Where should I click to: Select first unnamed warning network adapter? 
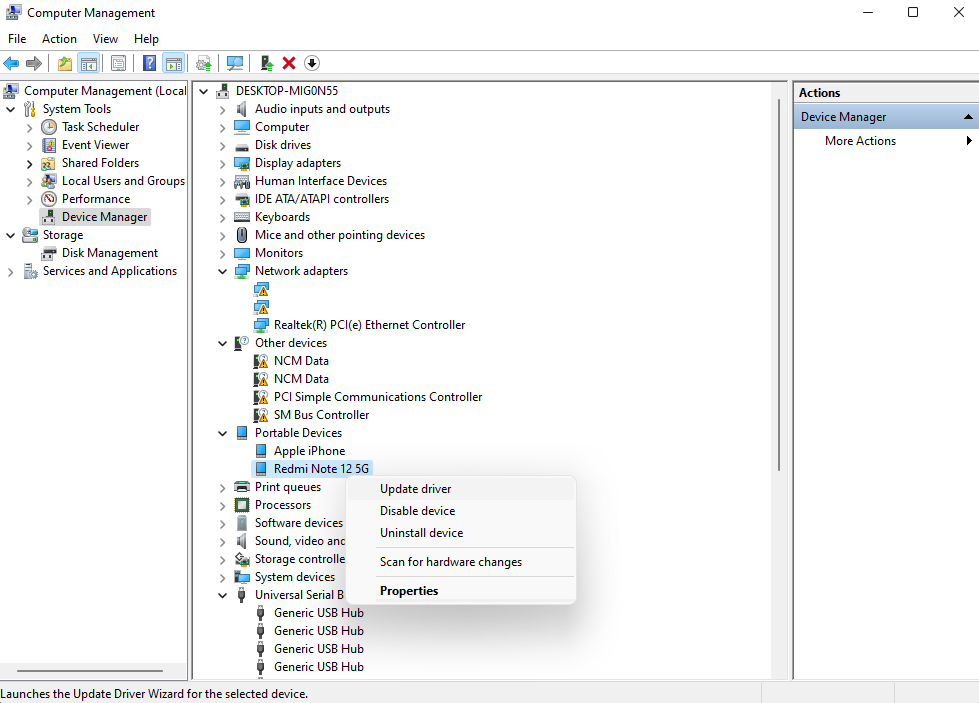262,289
